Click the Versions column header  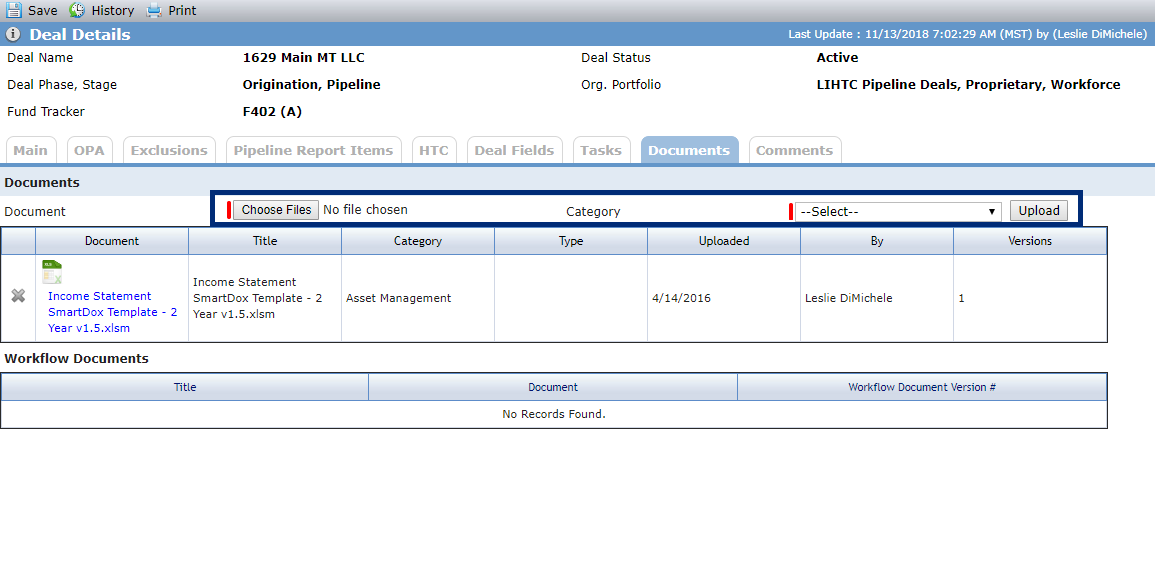tap(1030, 241)
